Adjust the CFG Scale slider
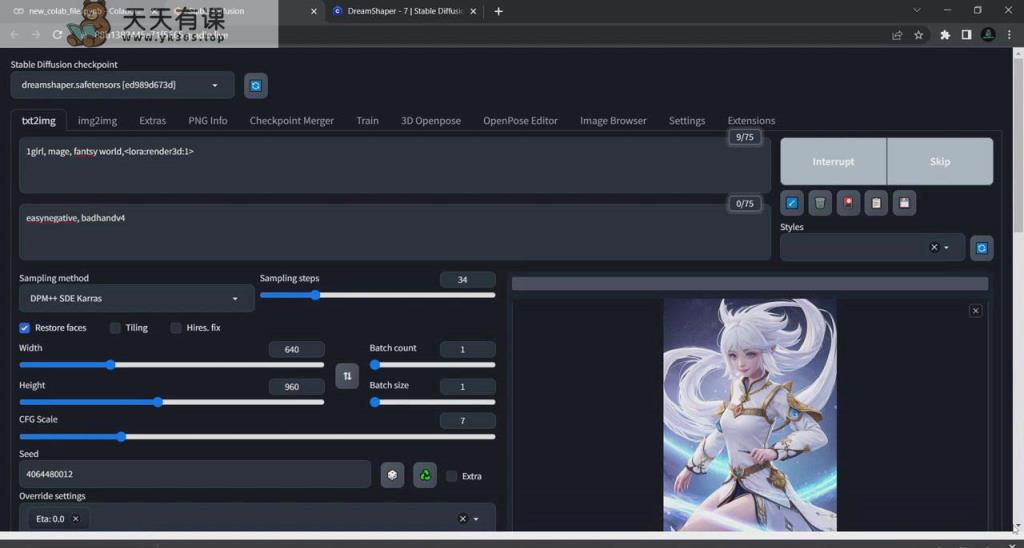 point(257,437)
